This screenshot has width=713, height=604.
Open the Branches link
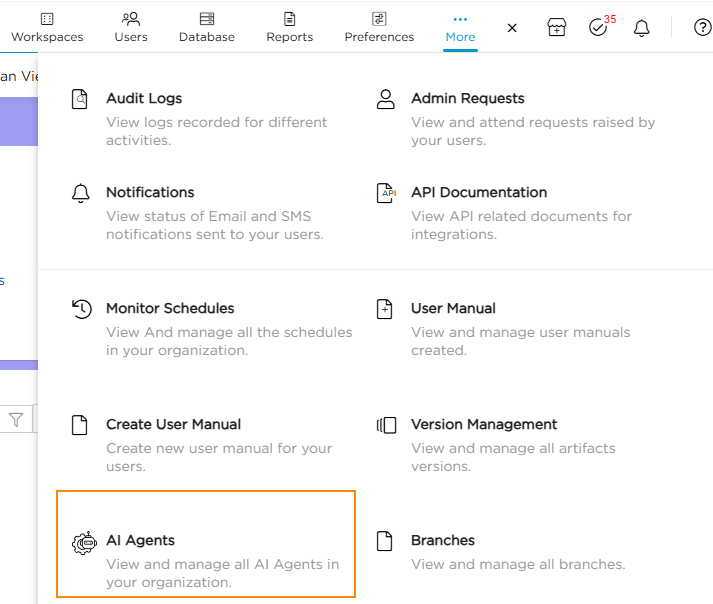click(x=442, y=540)
